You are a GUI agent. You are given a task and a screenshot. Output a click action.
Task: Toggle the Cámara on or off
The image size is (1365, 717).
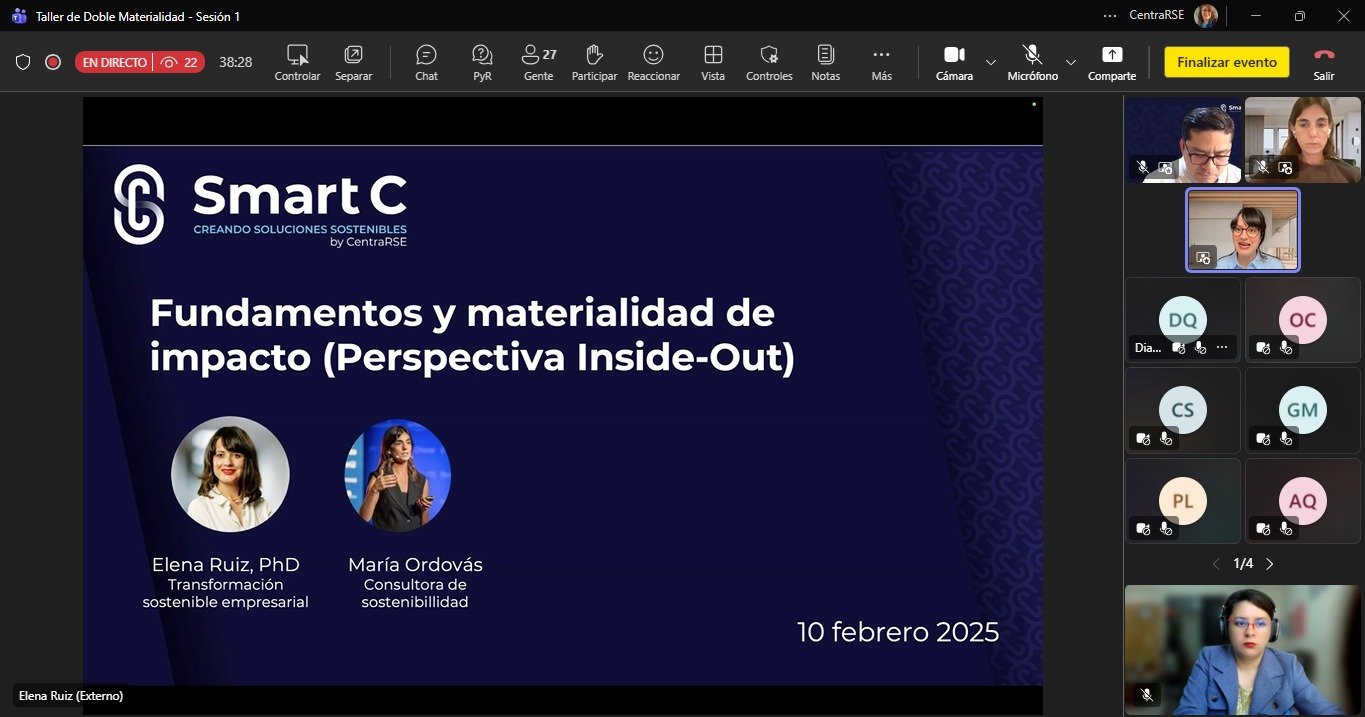coord(954,62)
